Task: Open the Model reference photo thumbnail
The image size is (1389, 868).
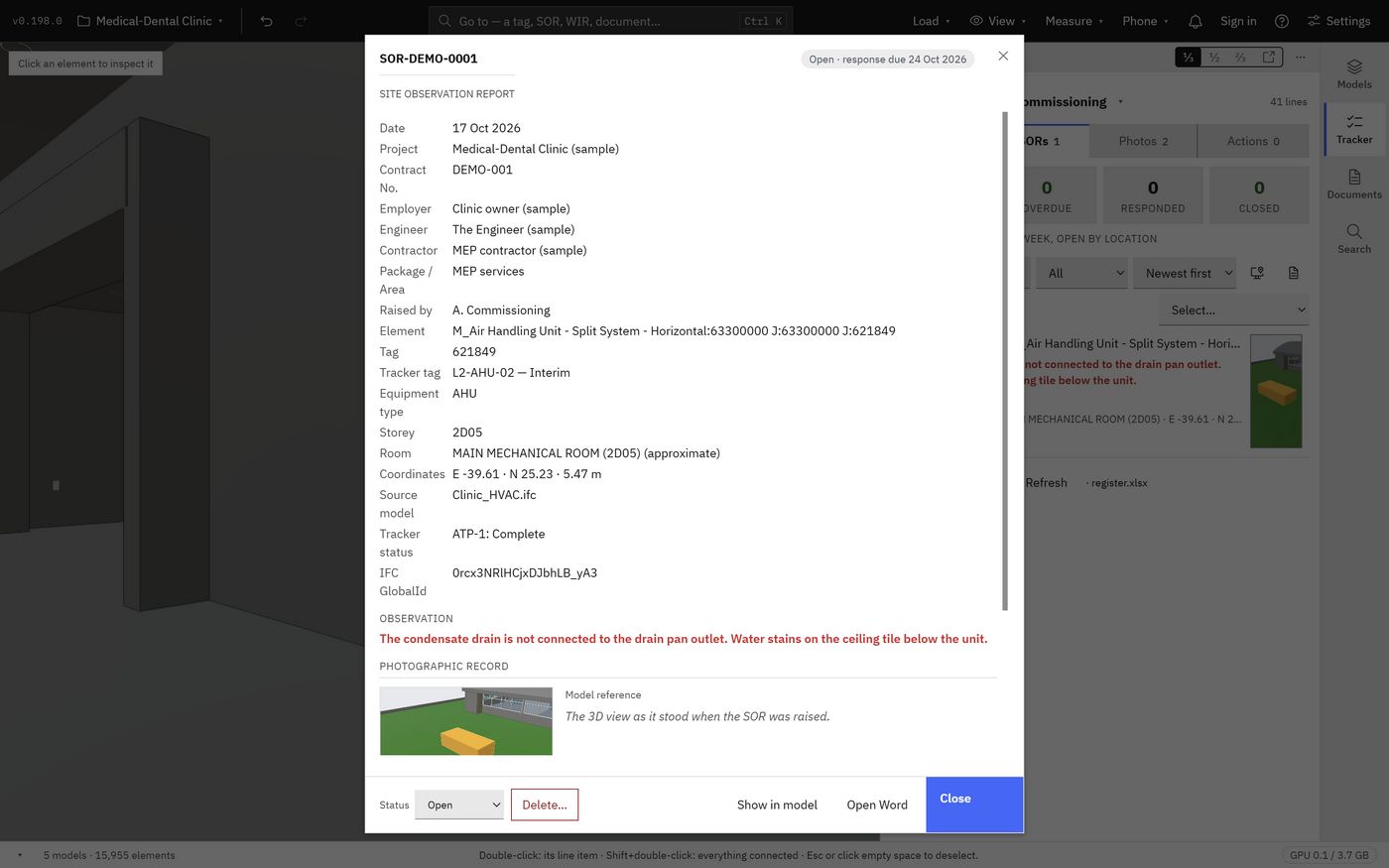Action: pyautogui.click(x=466, y=721)
